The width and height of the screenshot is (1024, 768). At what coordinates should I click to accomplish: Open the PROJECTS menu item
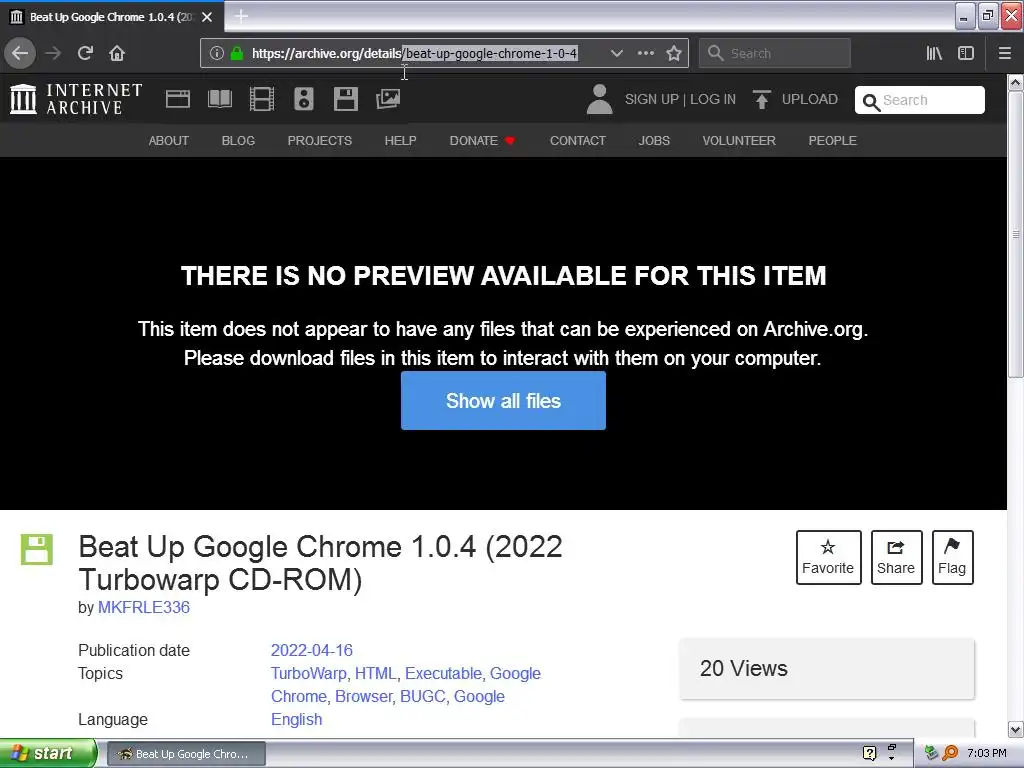click(319, 140)
